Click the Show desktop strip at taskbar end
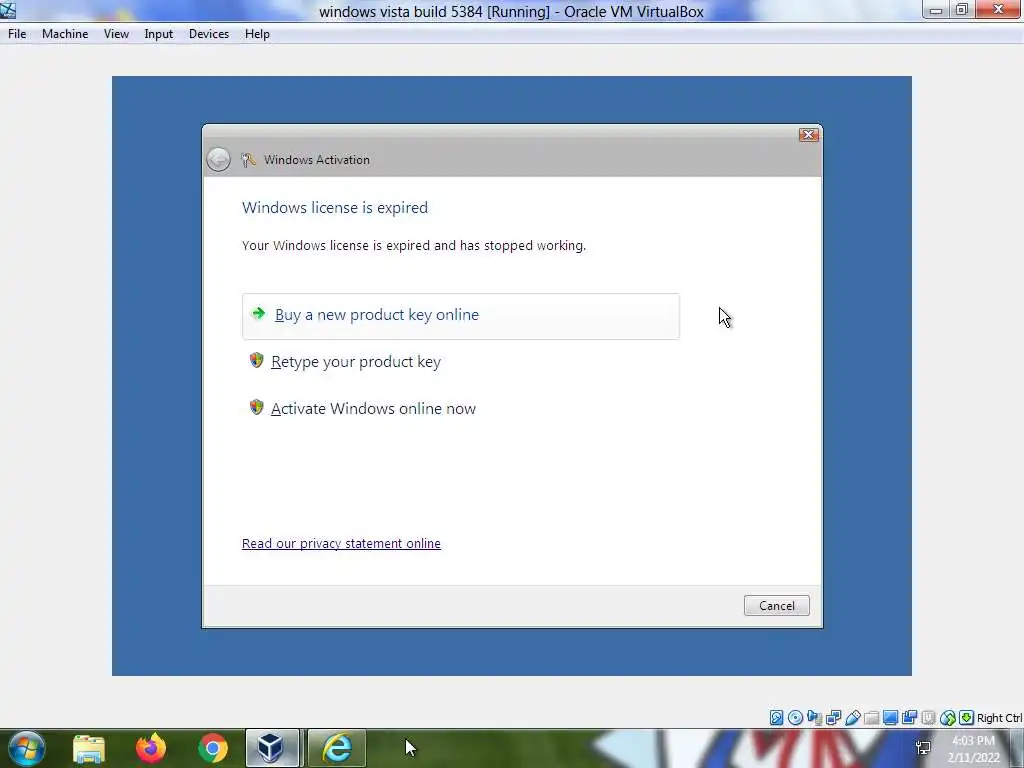1024x768 pixels. click(1017, 748)
